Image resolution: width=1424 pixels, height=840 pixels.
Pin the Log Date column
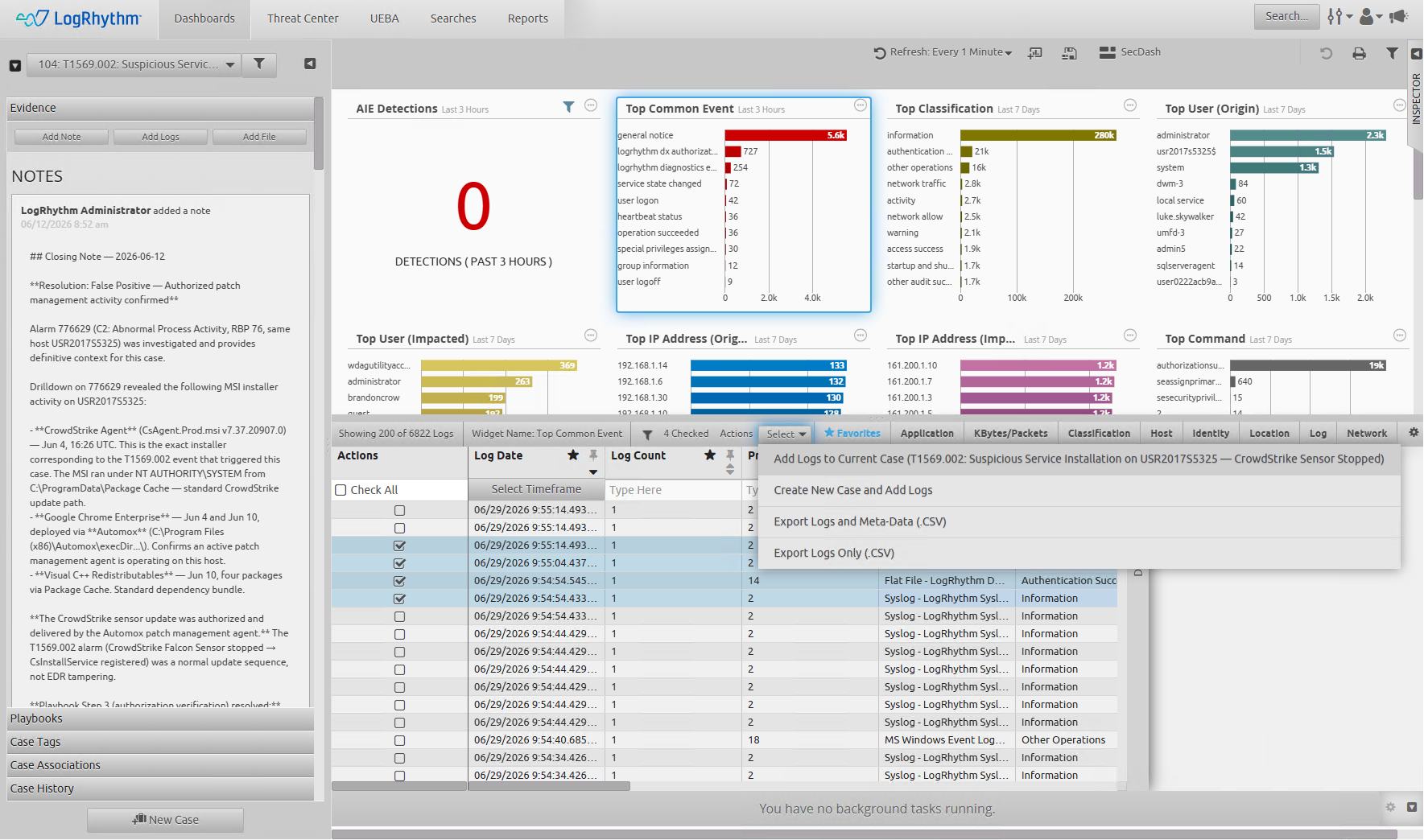click(x=593, y=455)
